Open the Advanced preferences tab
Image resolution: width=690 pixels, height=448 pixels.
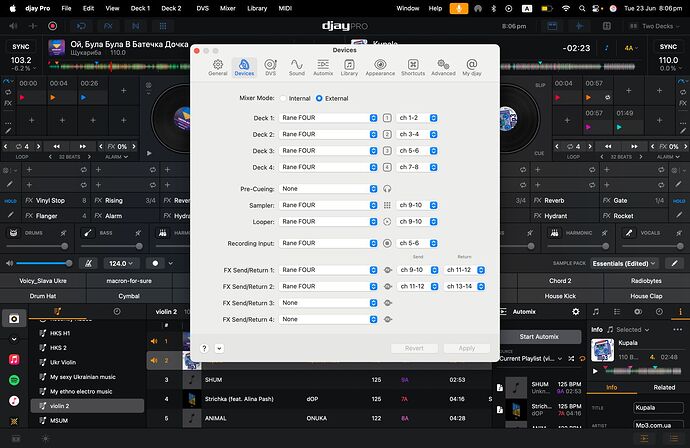443,67
